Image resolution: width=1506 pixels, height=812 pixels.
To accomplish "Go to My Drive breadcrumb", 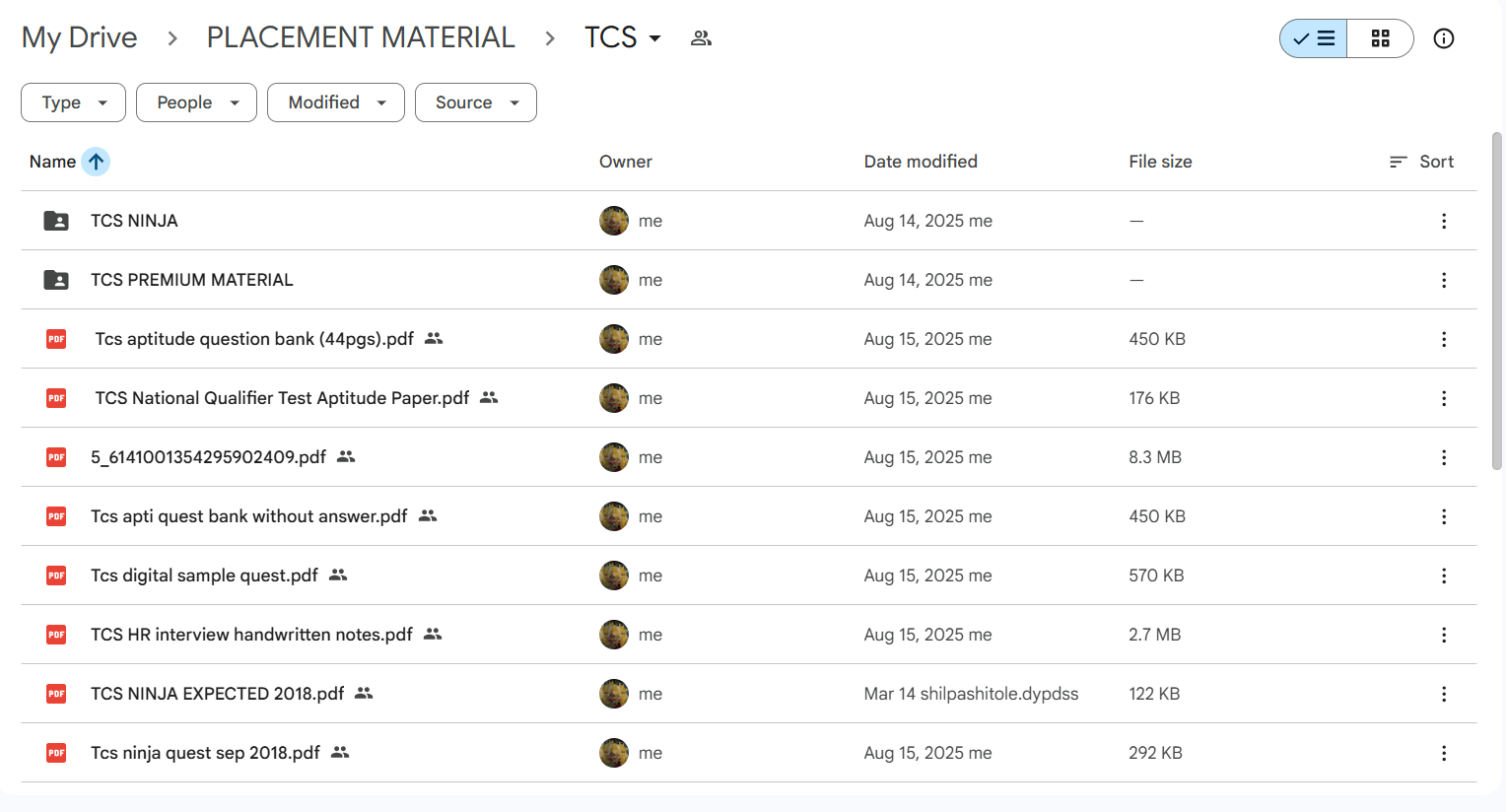I will pyautogui.click(x=80, y=37).
